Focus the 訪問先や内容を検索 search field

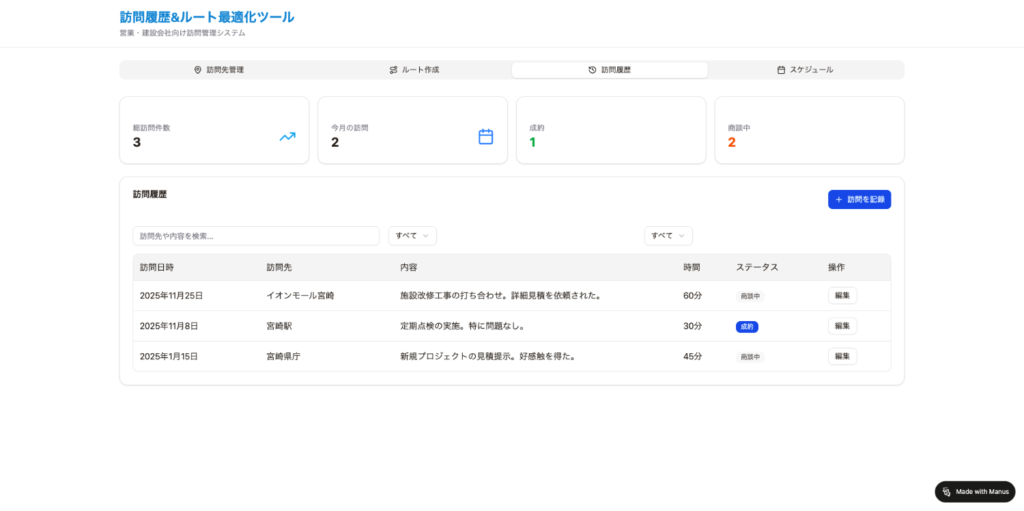(x=256, y=236)
